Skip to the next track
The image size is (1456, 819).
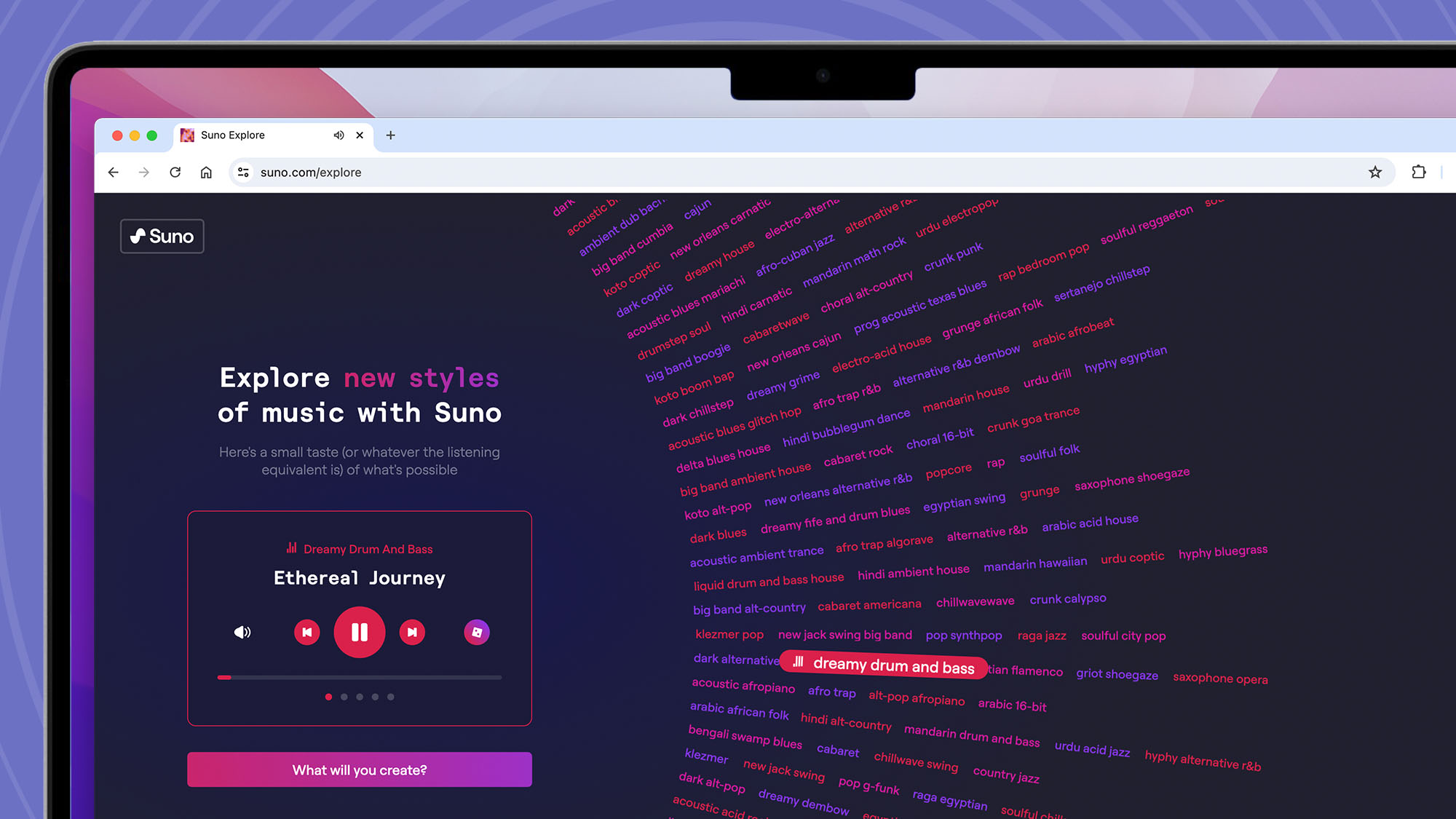(x=412, y=632)
